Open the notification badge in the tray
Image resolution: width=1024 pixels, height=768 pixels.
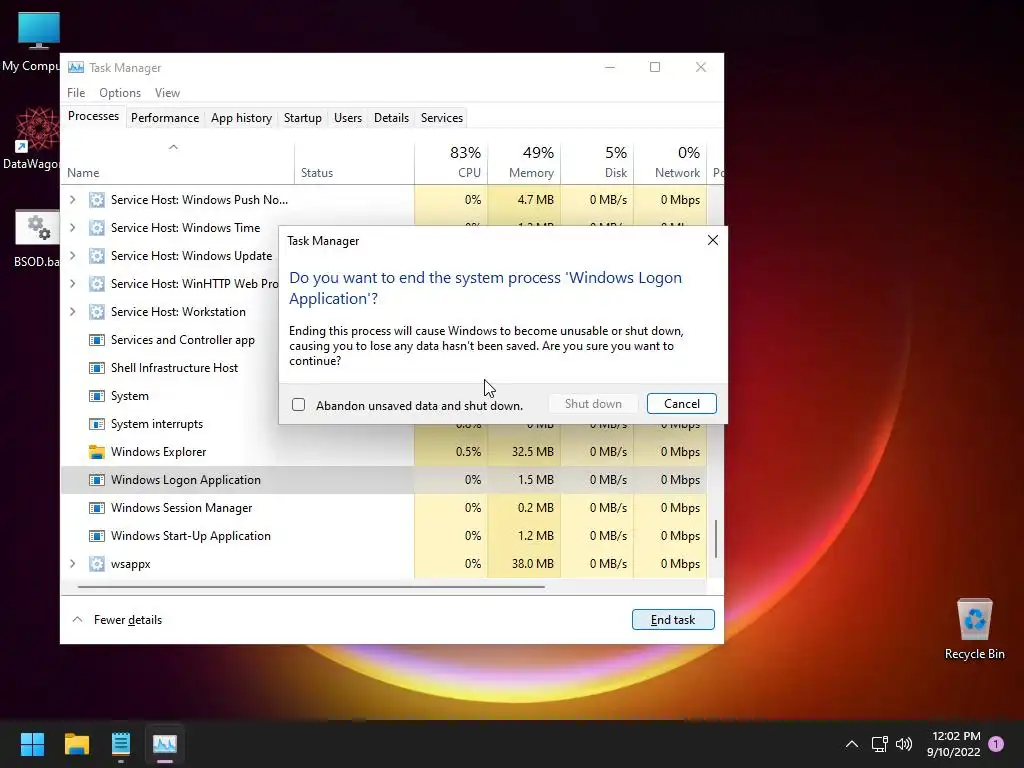point(996,744)
